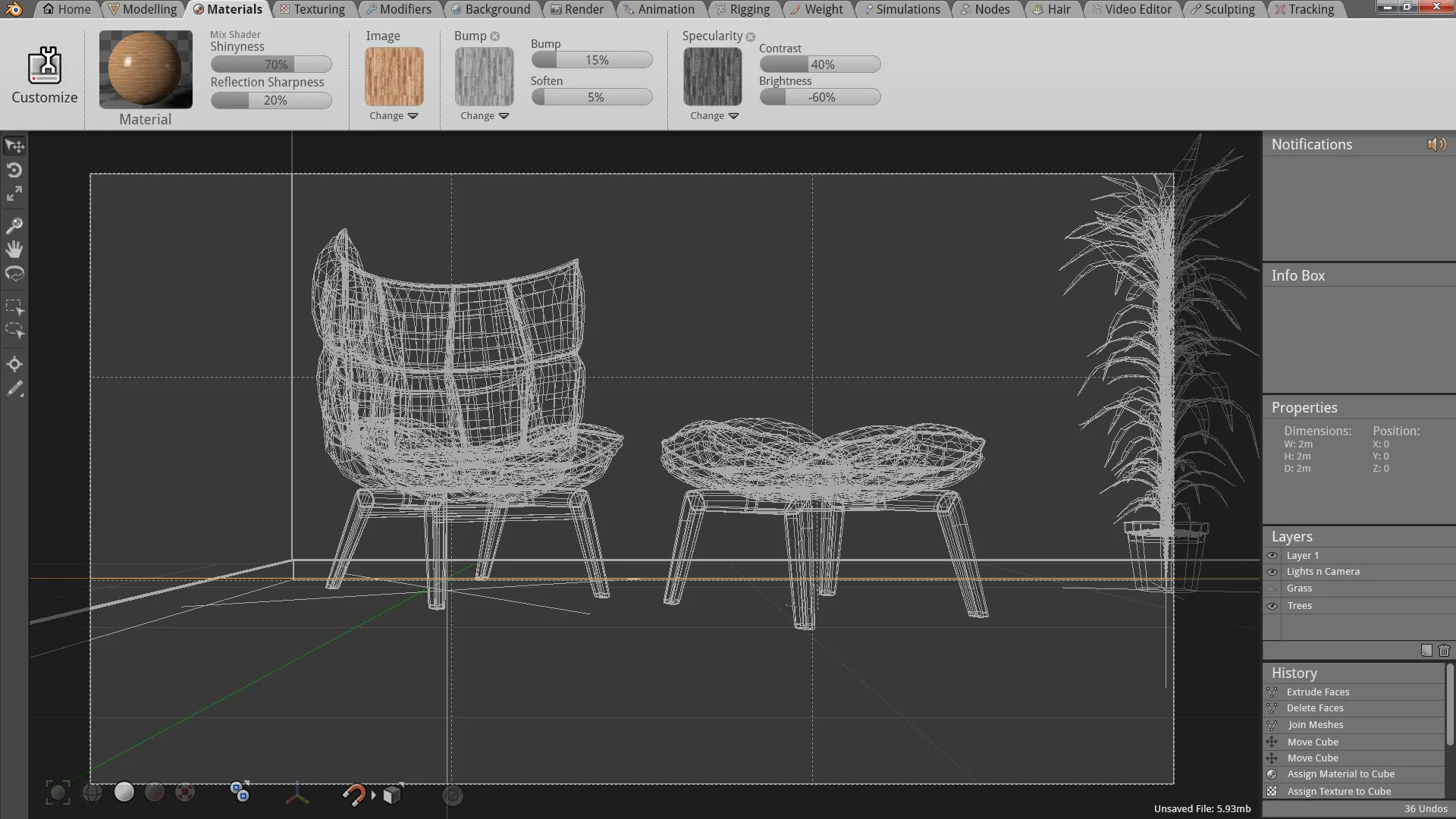Click the magnet snap icon

coord(353,794)
